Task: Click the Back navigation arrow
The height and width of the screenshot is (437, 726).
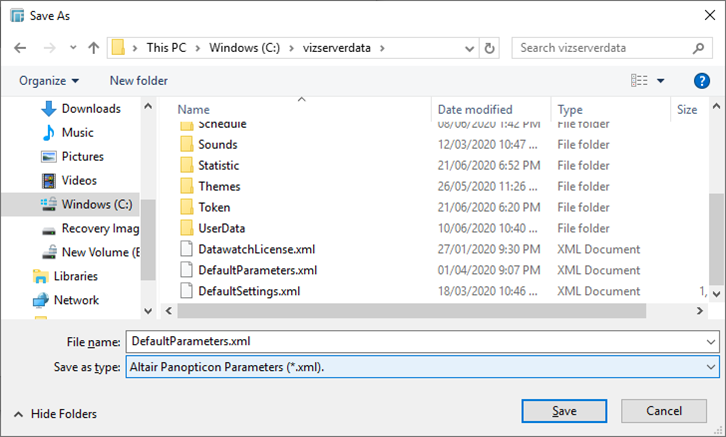Action: pos(21,48)
